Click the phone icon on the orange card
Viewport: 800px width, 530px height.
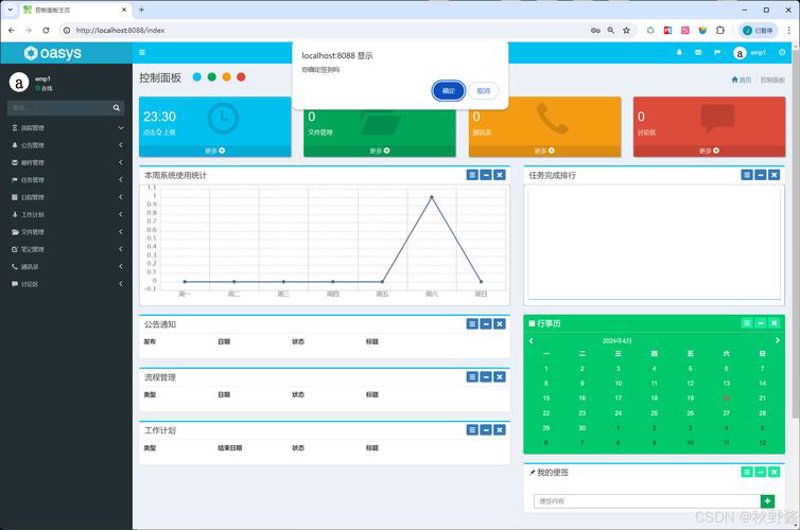(x=553, y=118)
